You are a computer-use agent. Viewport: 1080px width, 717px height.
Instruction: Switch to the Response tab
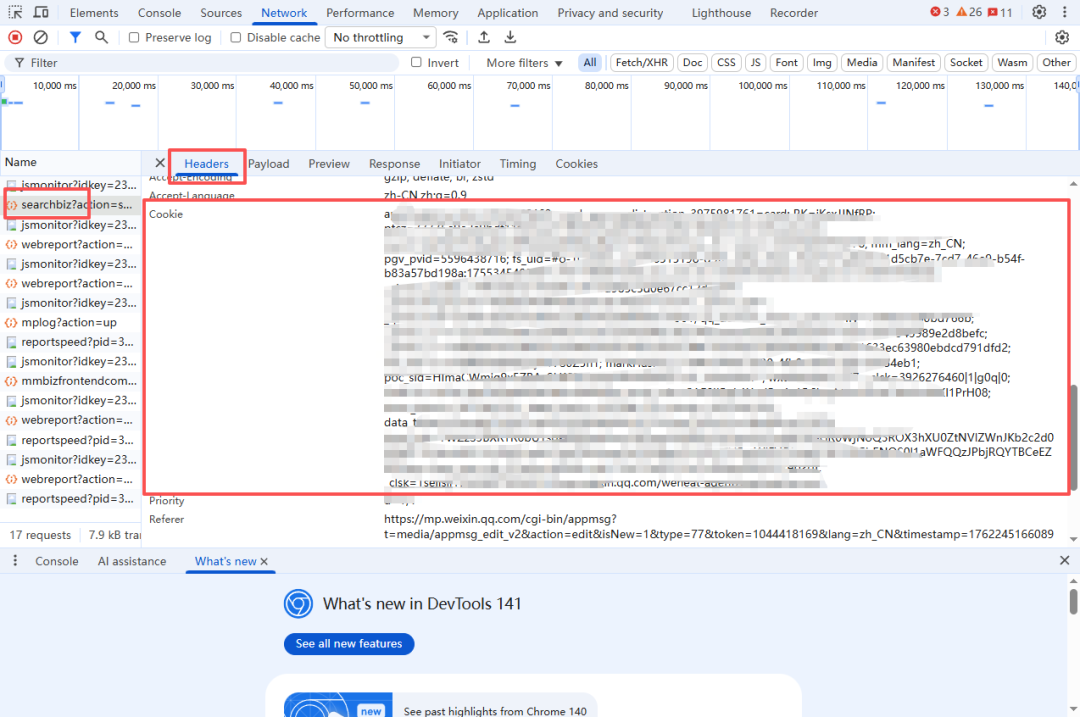[394, 163]
